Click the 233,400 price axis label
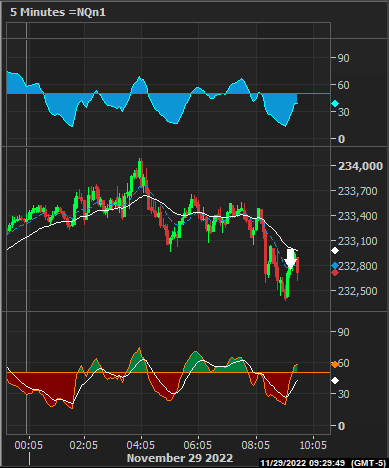The height and width of the screenshot is (468, 389). (x=357, y=216)
